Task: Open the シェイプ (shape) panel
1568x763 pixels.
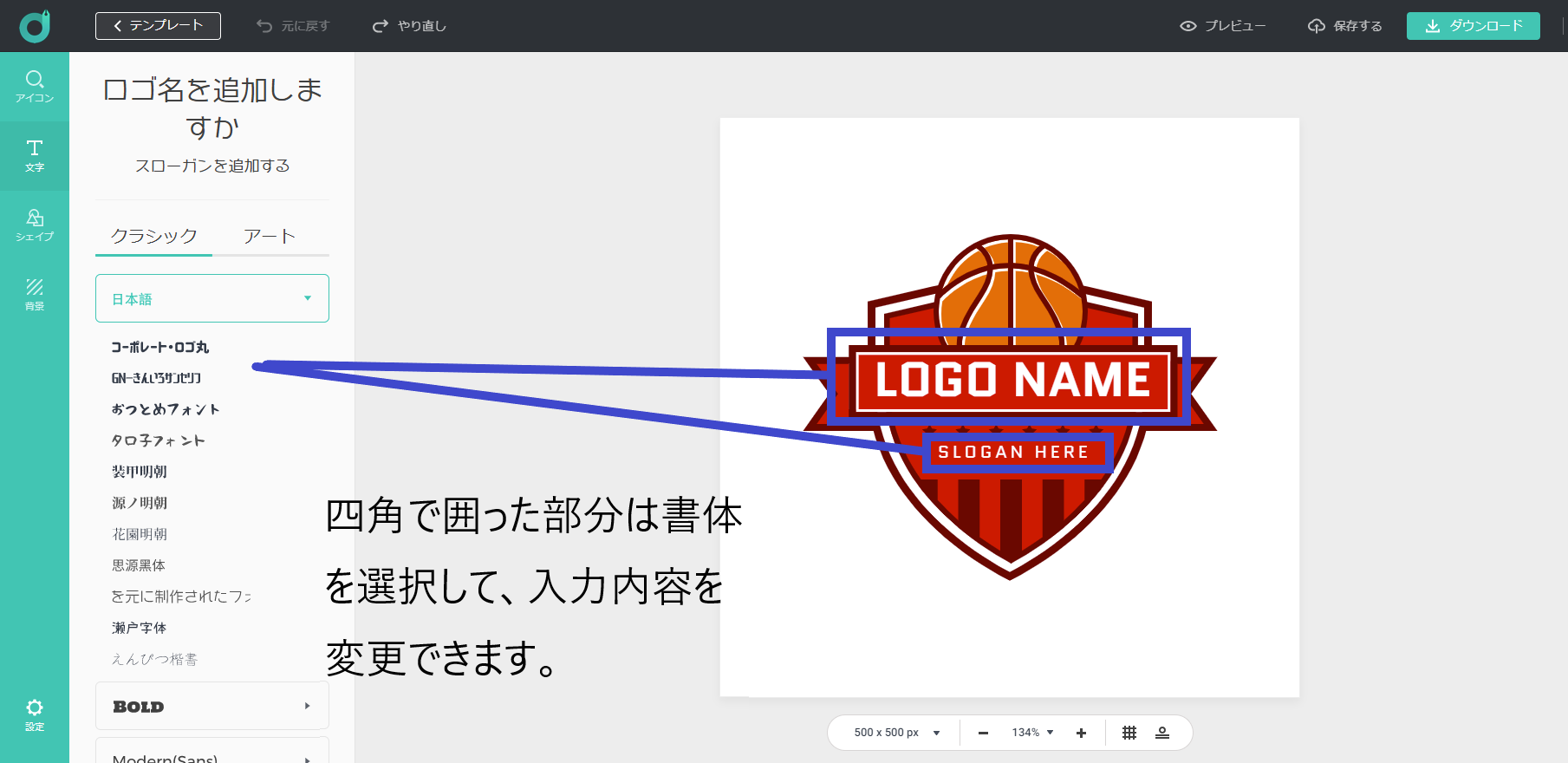Action: (35, 225)
